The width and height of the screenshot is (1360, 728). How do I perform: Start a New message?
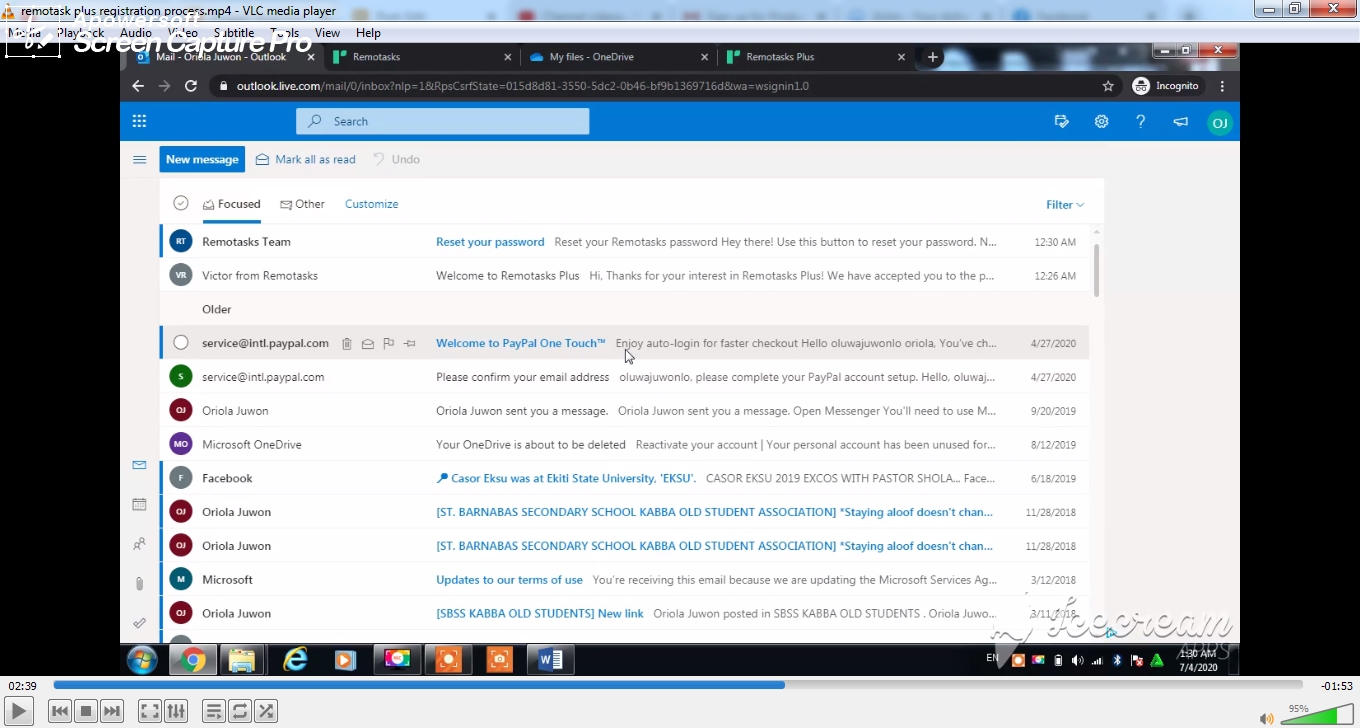(x=202, y=159)
